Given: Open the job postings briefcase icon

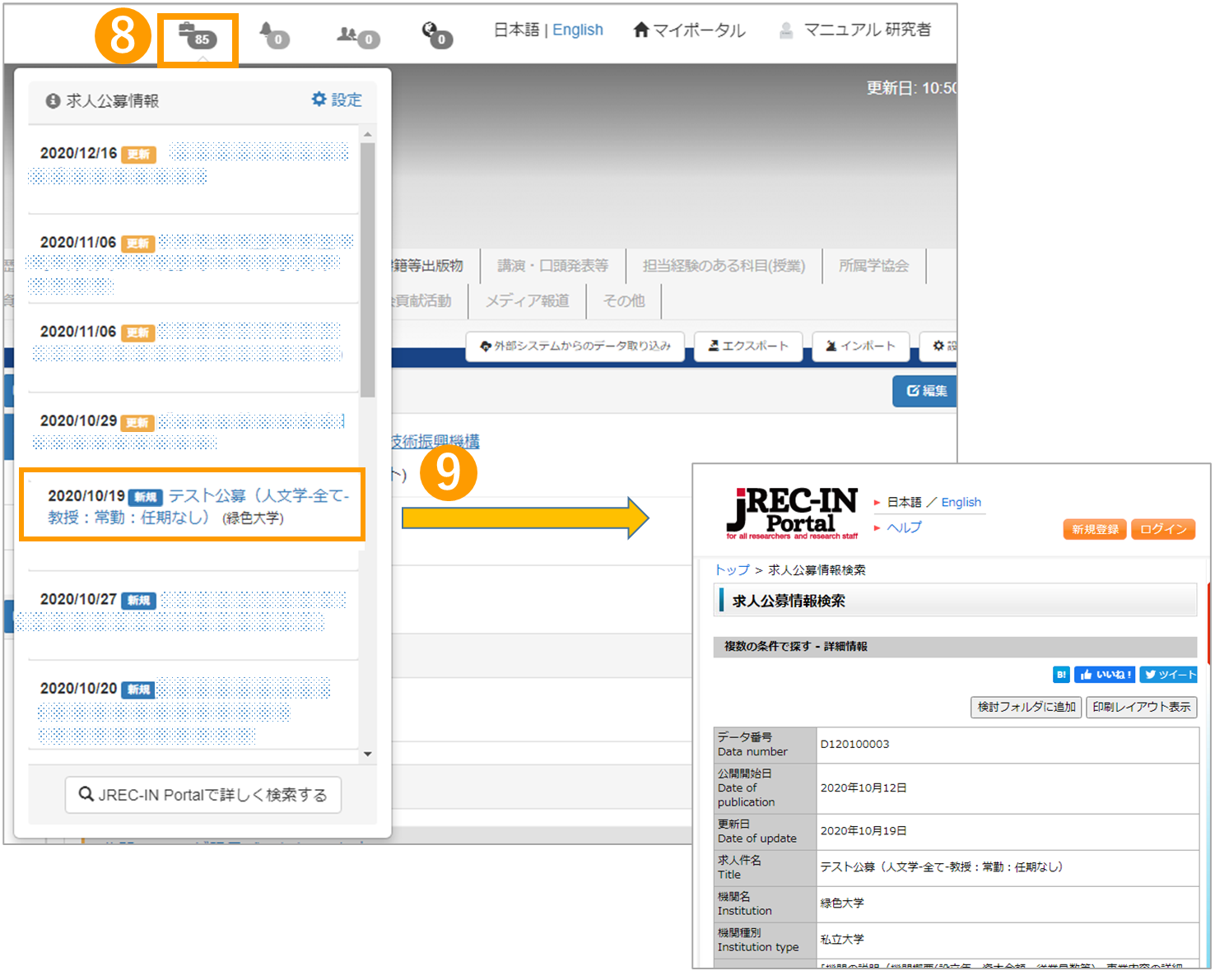Looking at the screenshot, I should pyautogui.click(x=197, y=37).
